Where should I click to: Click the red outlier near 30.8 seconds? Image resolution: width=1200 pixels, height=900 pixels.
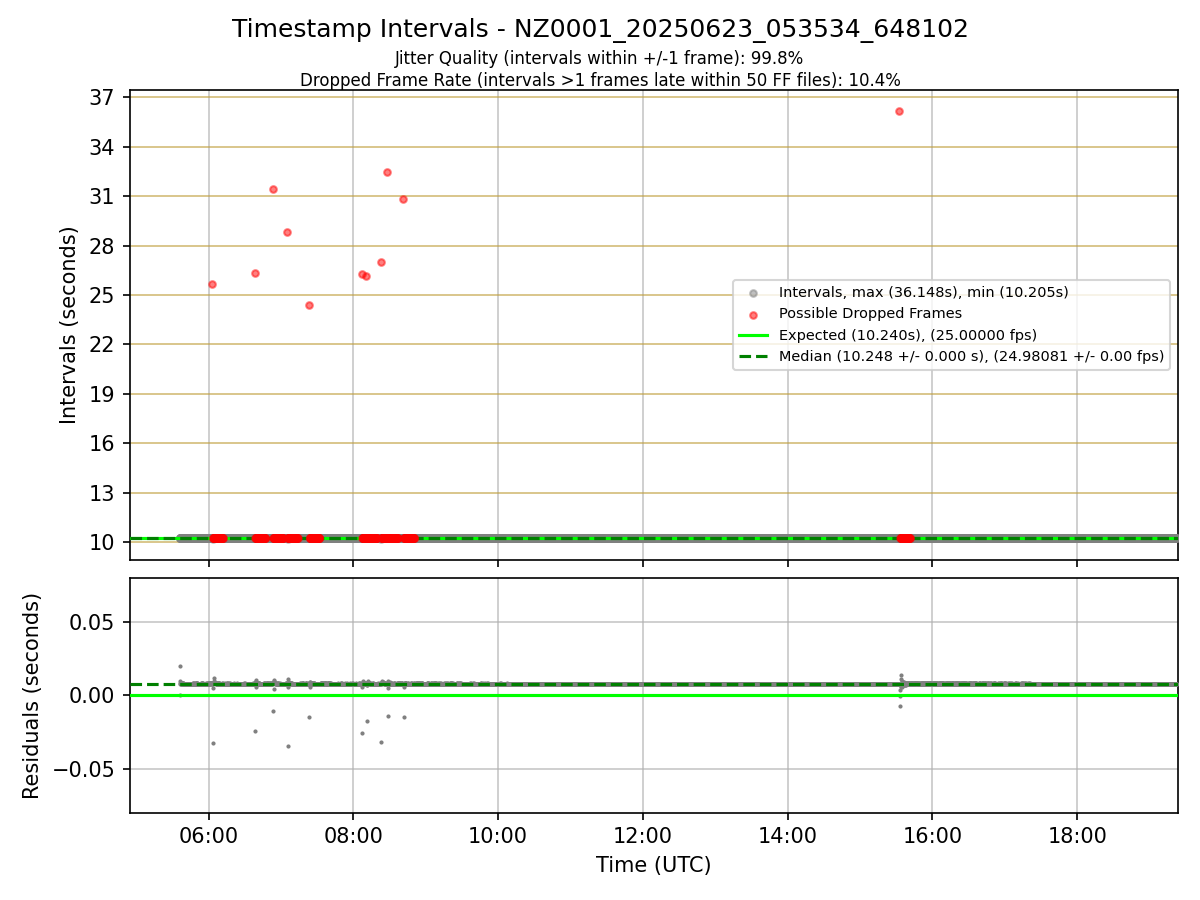click(x=403, y=199)
